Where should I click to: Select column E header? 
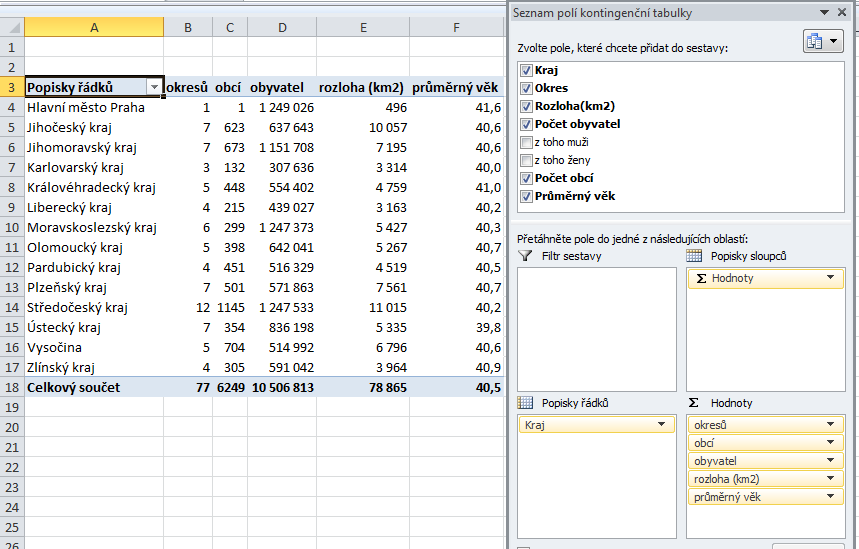[363, 27]
